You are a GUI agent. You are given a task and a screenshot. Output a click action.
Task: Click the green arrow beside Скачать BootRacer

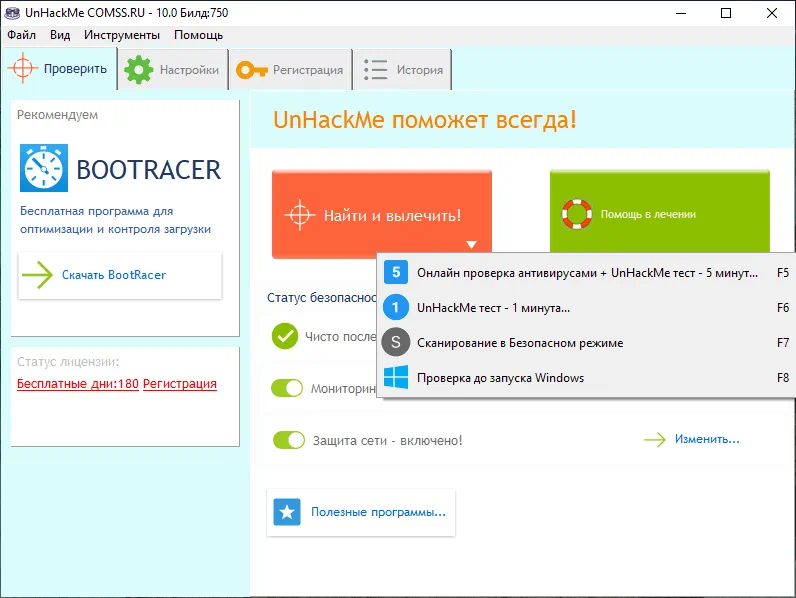pos(38,275)
